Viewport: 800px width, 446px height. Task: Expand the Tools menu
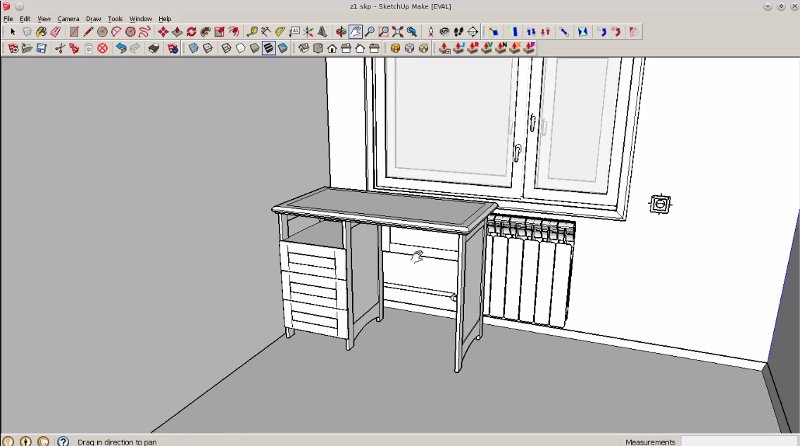(x=116, y=18)
